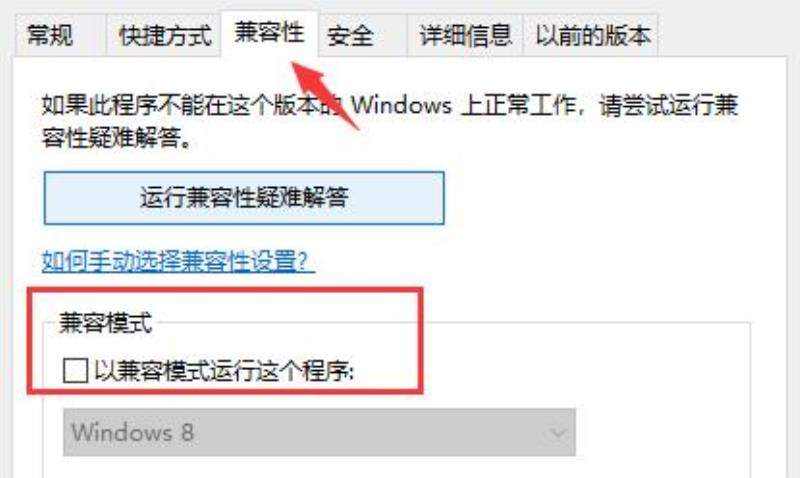Click the grayed-out Windows 8 text
The image size is (800, 478).
click(x=133, y=433)
